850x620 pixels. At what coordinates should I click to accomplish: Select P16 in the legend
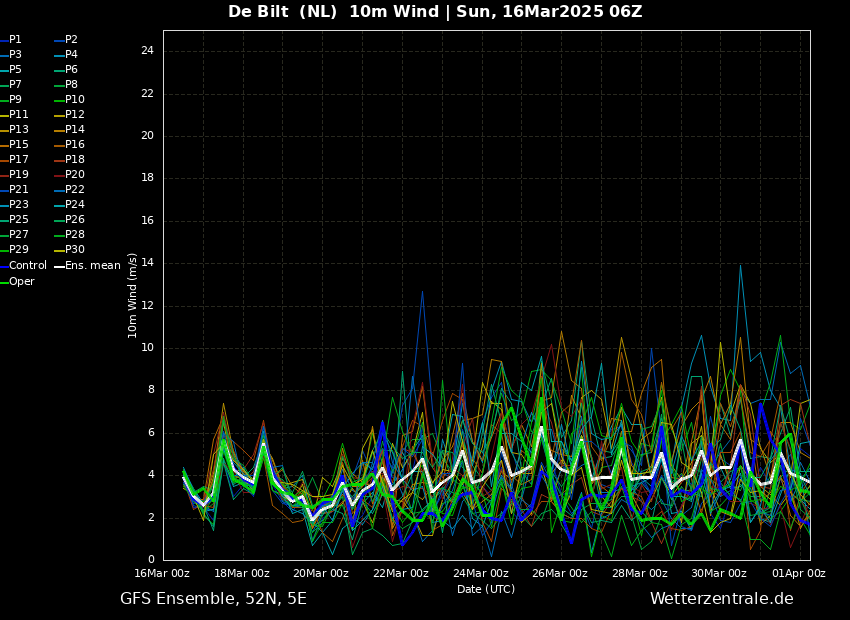coord(75,145)
